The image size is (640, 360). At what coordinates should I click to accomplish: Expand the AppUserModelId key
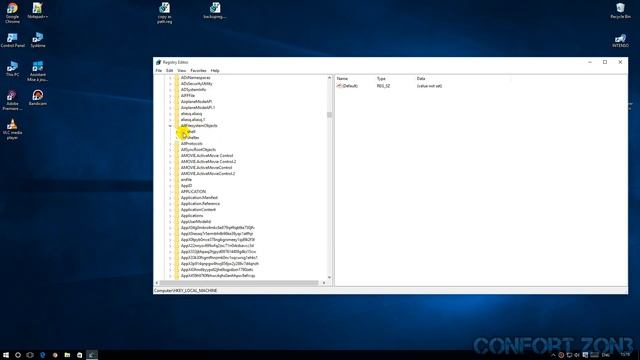pyautogui.click(x=170, y=222)
